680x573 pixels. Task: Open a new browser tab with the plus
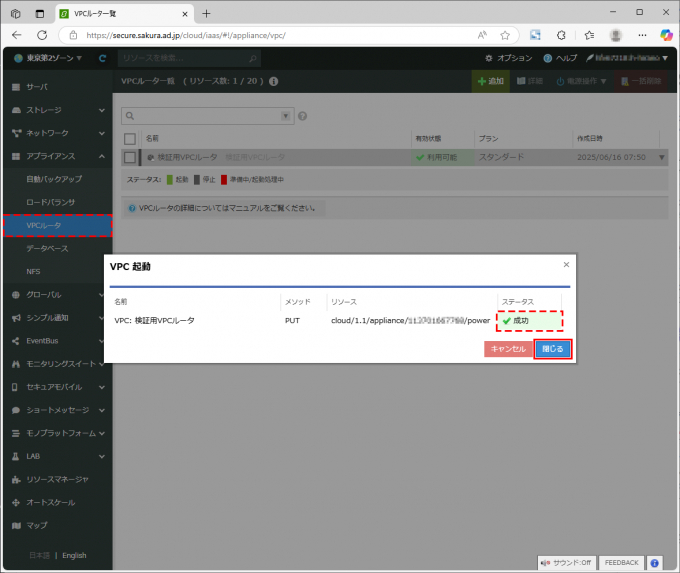[x=206, y=14]
